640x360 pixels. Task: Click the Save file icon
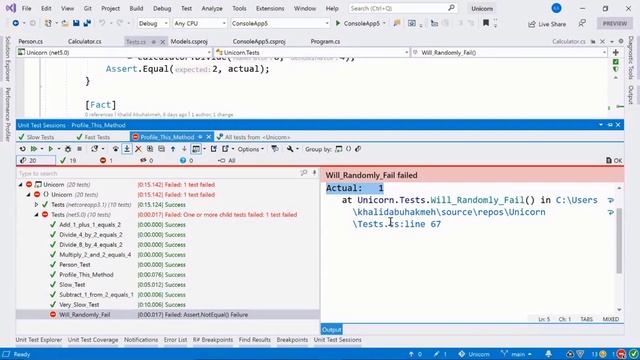click(x=76, y=23)
